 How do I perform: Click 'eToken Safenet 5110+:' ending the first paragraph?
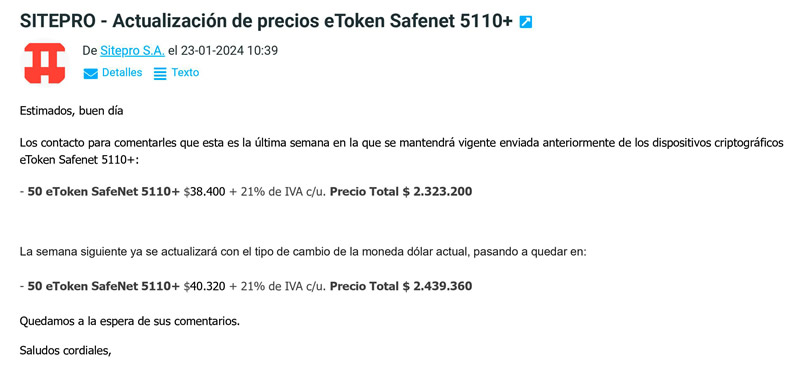79,159
